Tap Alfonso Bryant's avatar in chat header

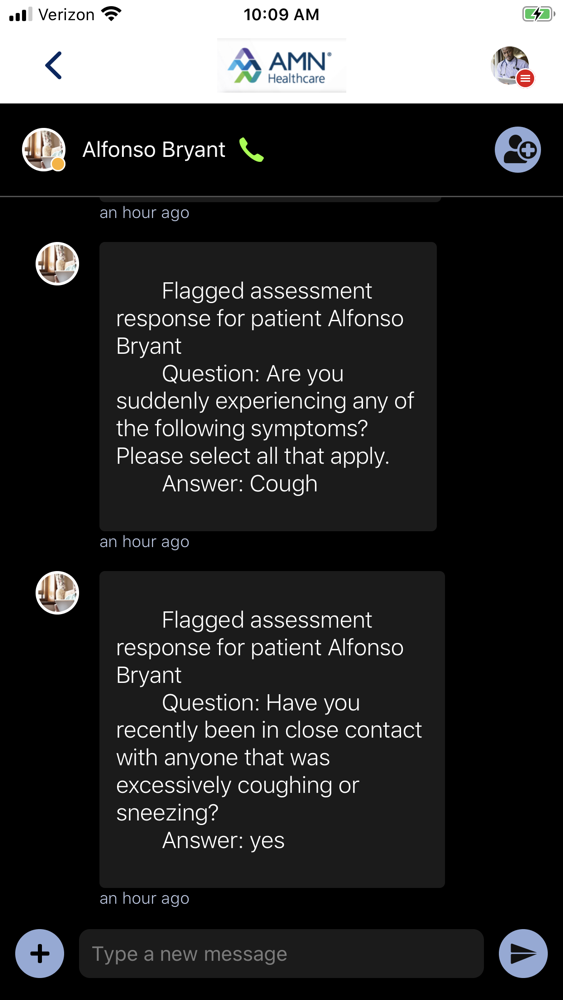[44, 150]
